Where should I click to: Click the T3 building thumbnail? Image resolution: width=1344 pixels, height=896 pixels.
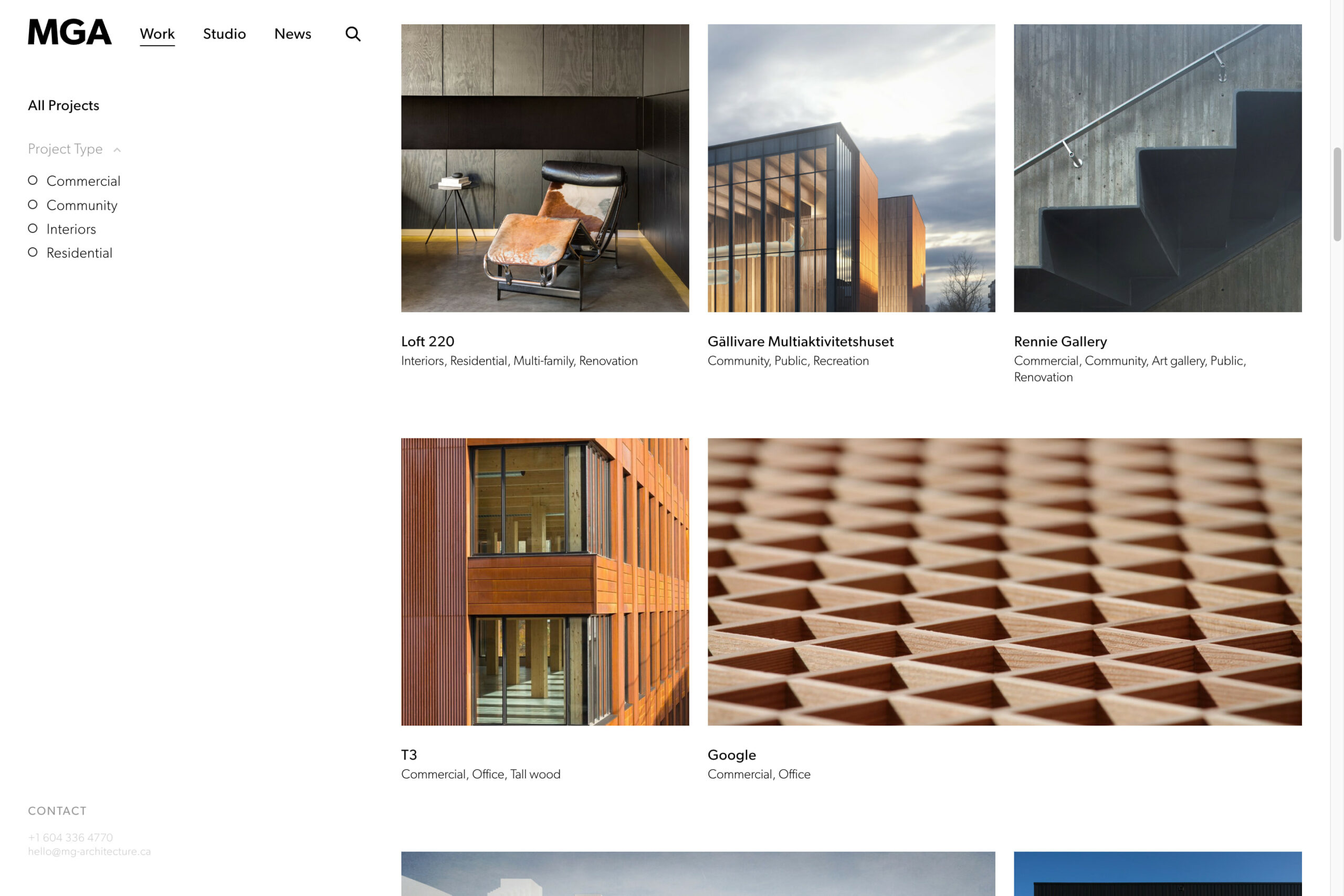544,582
